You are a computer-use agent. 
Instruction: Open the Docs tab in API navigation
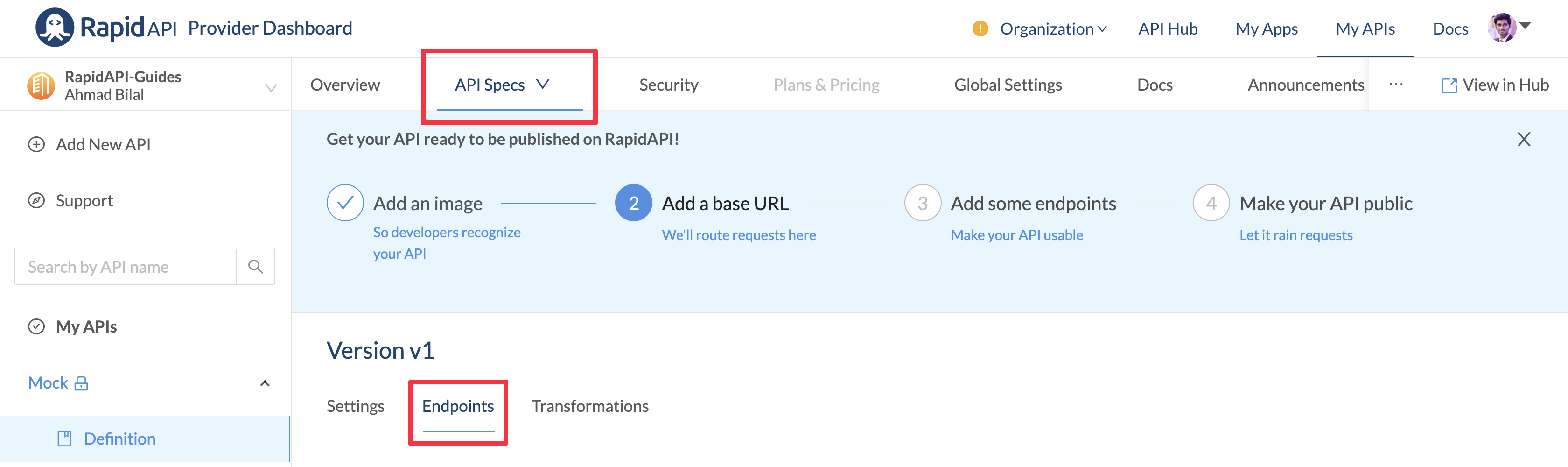(x=1155, y=85)
